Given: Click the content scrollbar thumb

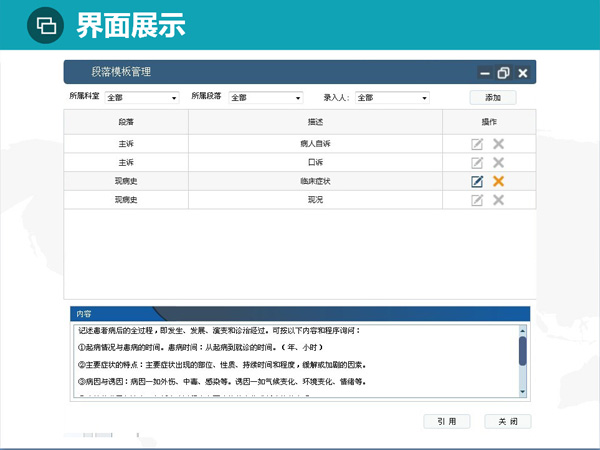Looking at the screenshot, I should (522, 351).
